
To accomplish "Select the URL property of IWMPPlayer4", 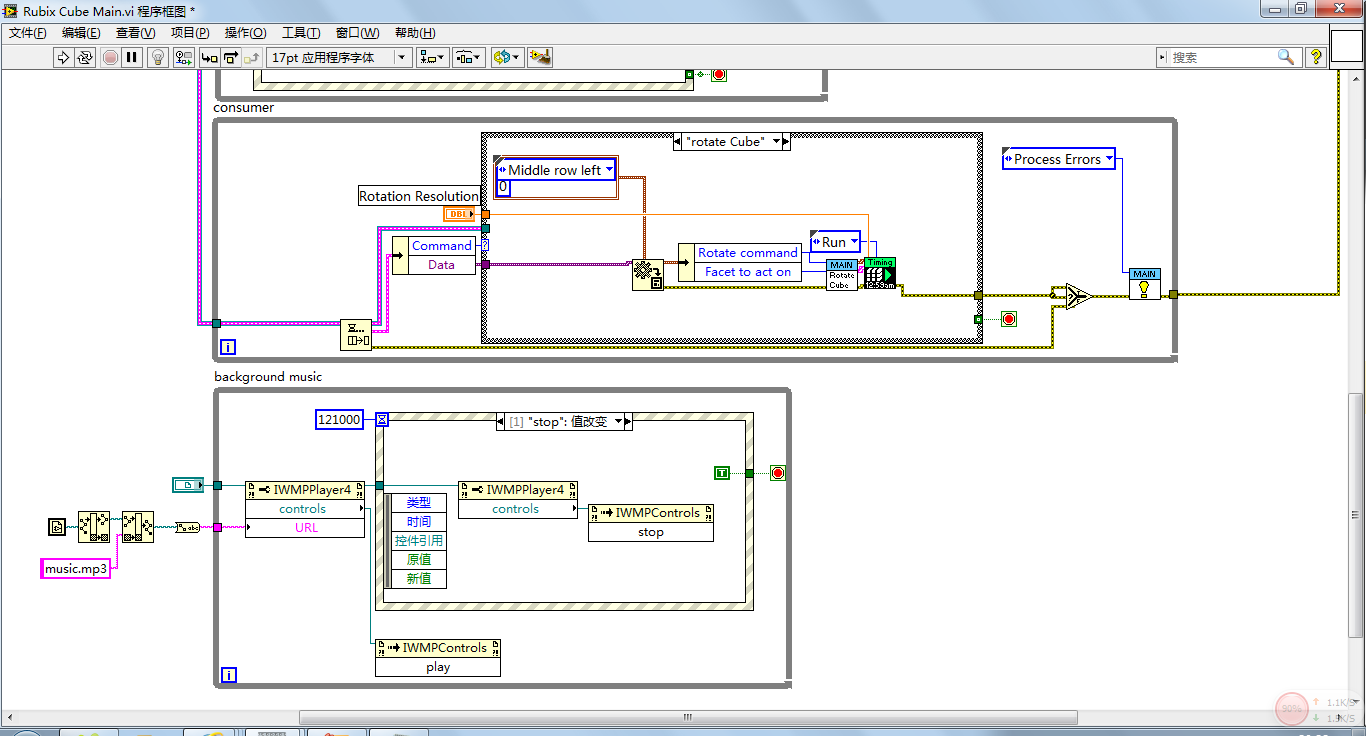I will point(306,527).
